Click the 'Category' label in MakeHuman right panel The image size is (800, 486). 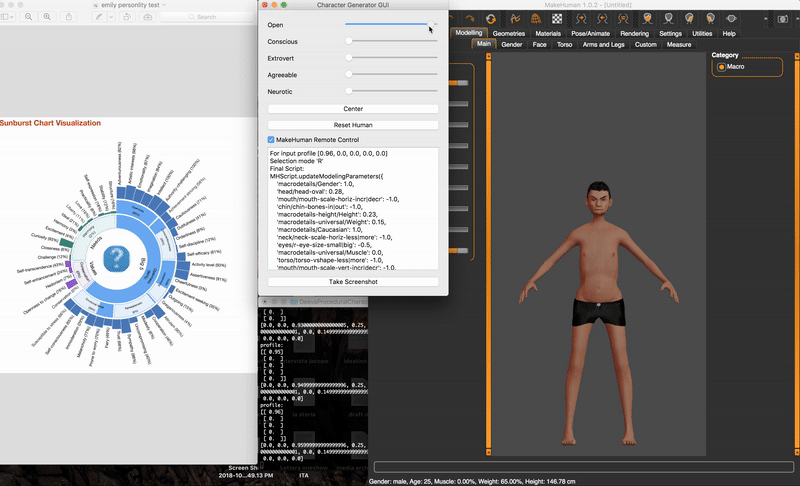click(x=725, y=55)
